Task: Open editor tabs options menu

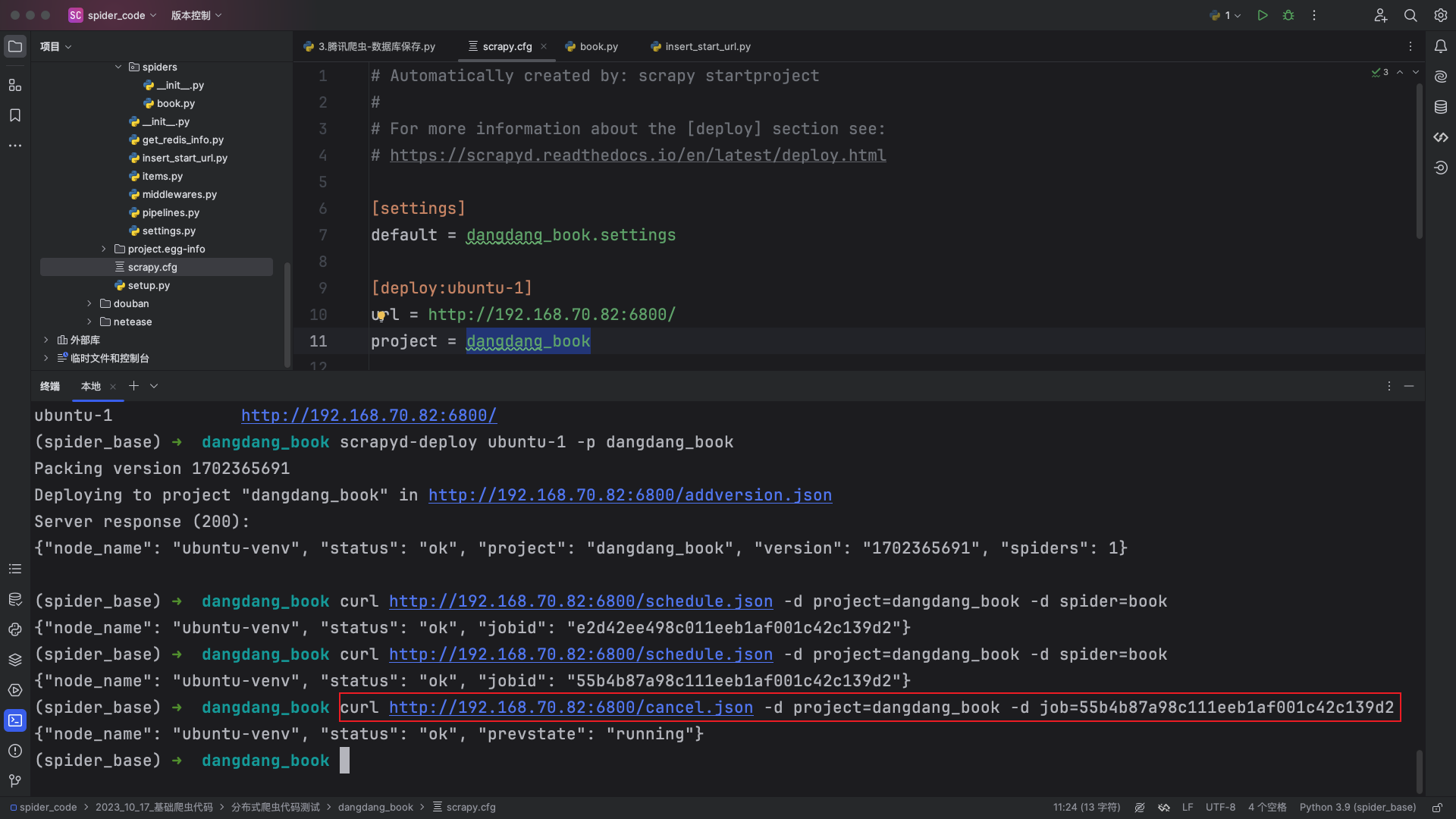Action: [1410, 47]
